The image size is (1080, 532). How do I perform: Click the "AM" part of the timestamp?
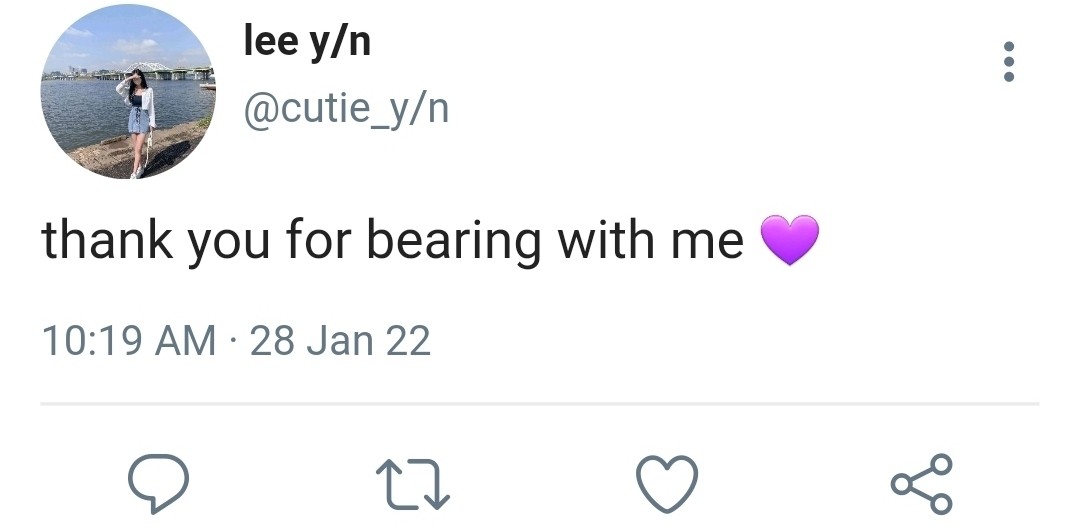pos(186,341)
